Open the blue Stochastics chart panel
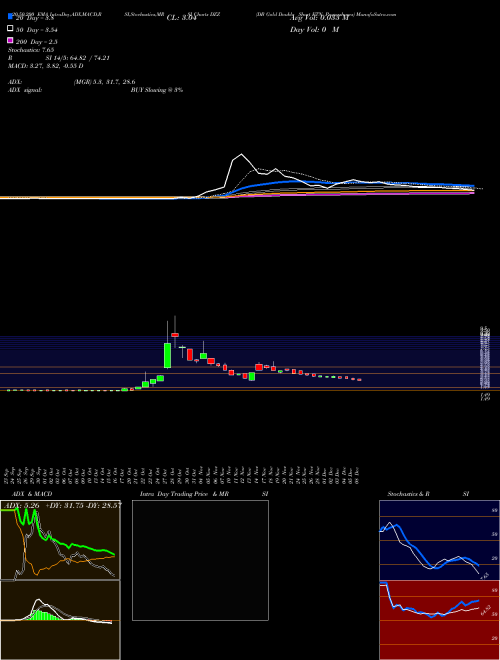The image size is (500, 660). coord(439,540)
